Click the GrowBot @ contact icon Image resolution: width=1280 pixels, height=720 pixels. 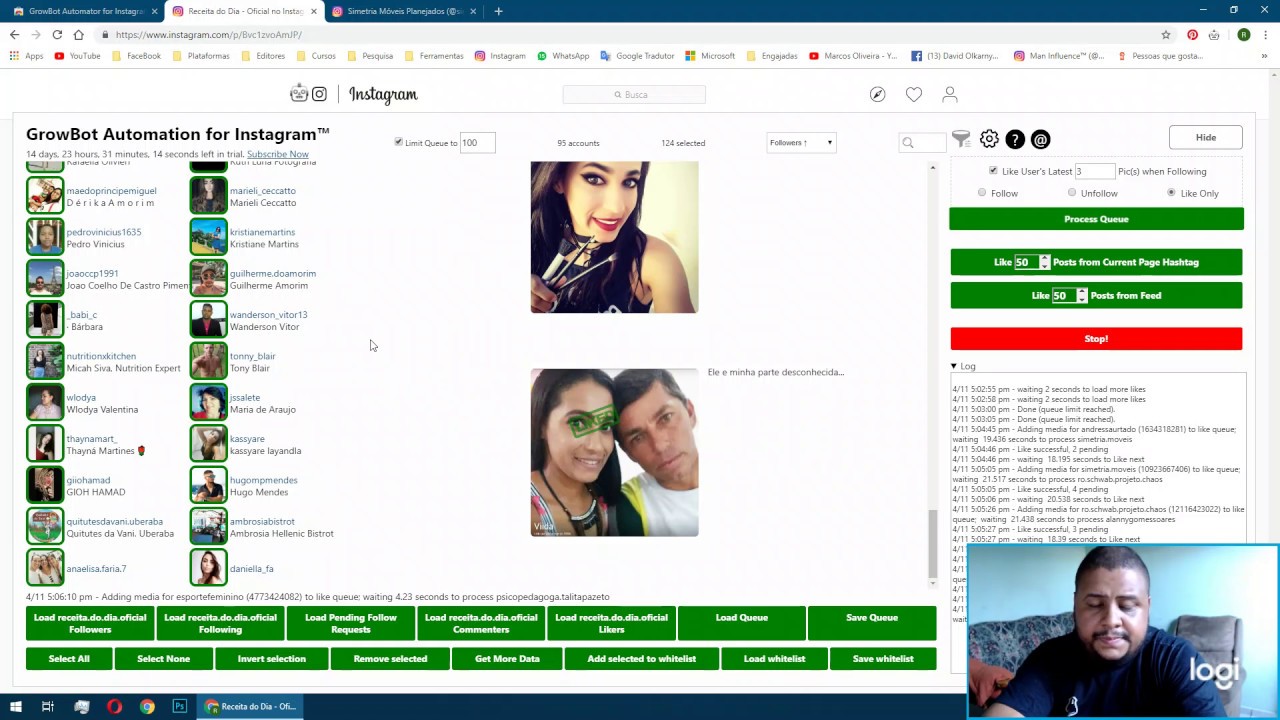(1041, 139)
